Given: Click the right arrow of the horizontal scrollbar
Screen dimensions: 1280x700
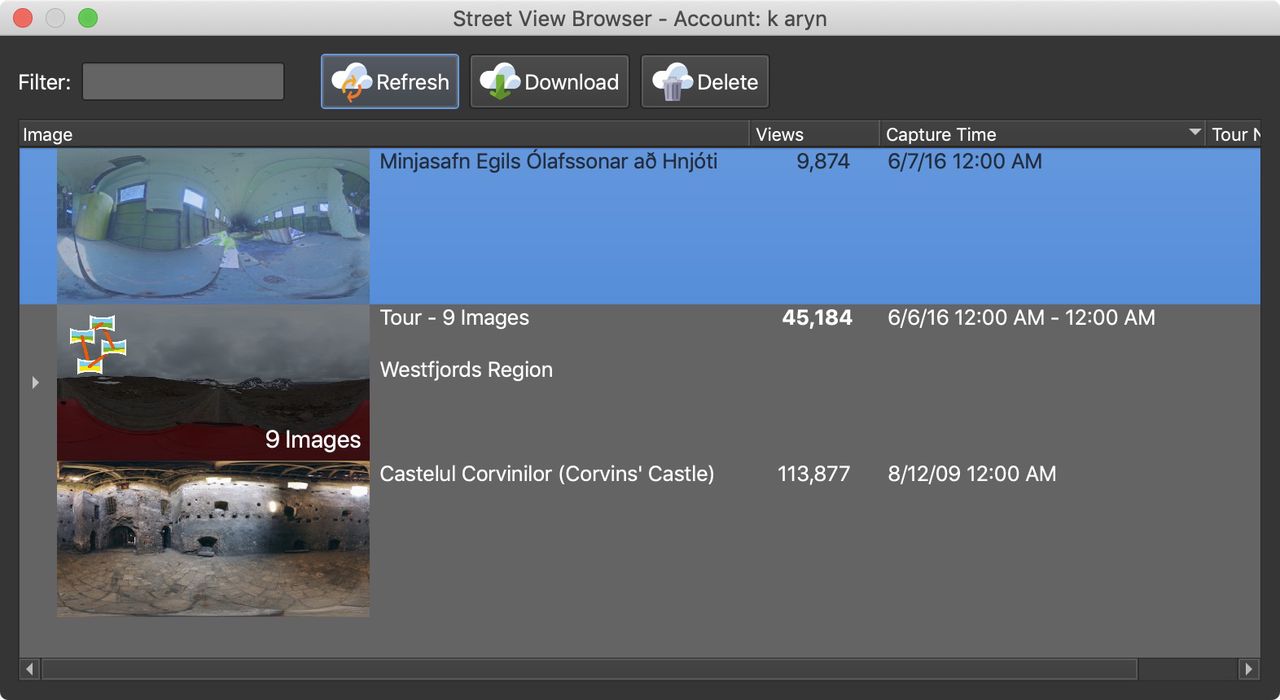Looking at the screenshot, I should tap(1248, 668).
